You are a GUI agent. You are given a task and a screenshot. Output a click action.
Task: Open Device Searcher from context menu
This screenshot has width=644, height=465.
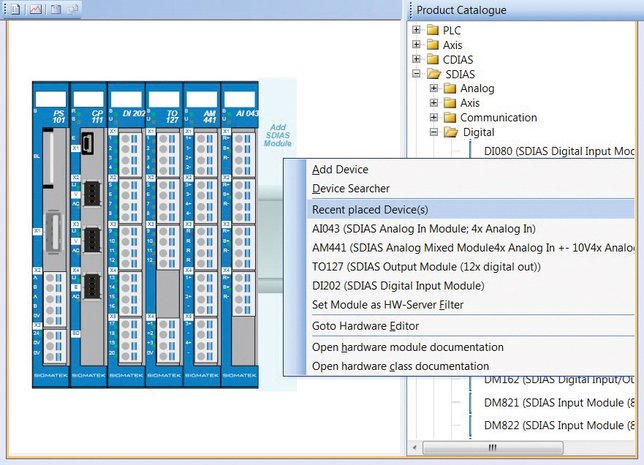(x=470, y=189)
